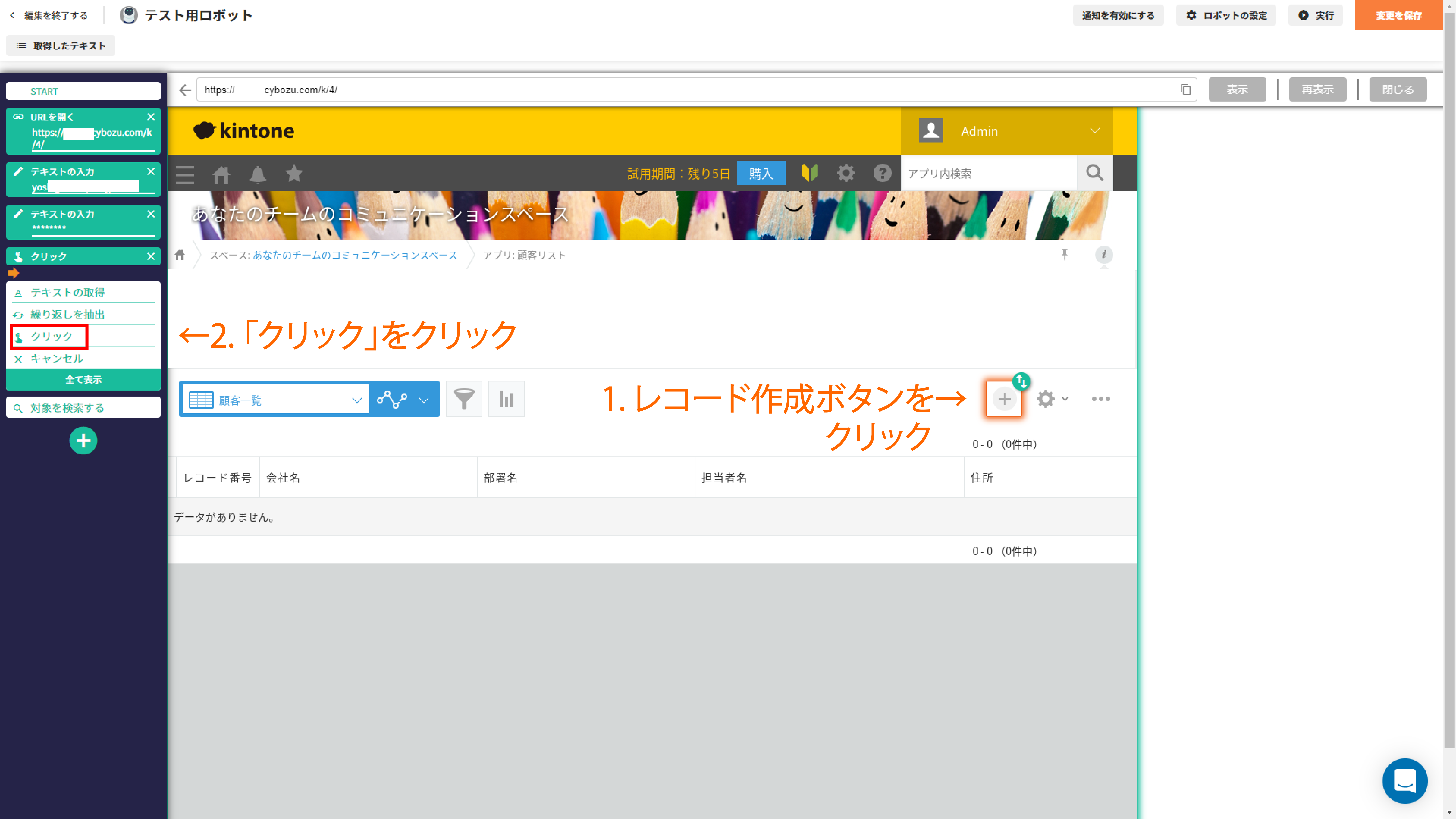Show app info via the i icon
The height and width of the screenshot is (819, 1456).
(x=1104, y=255)
